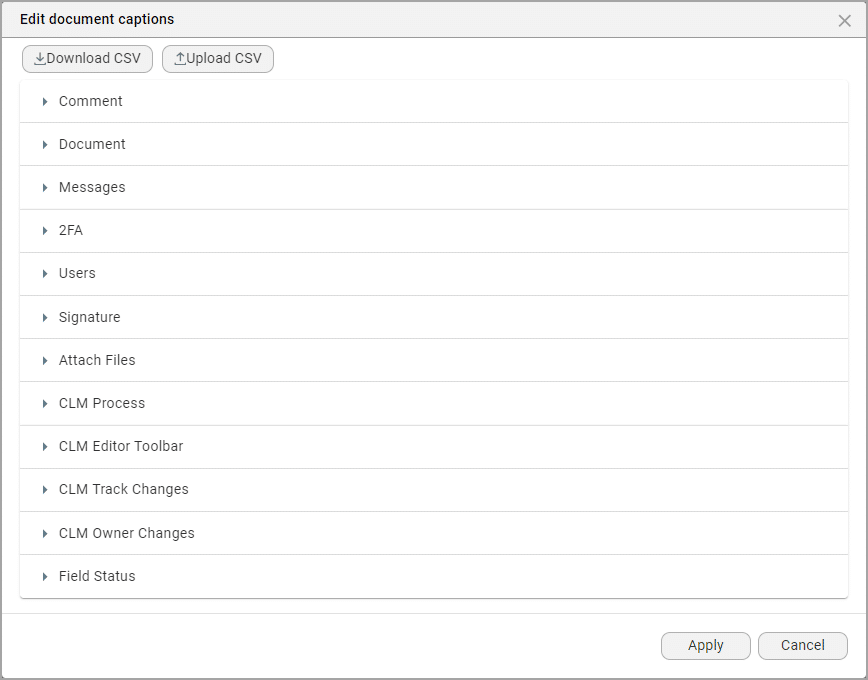Click the arrow icon next to Field Status
The image size is (868, 680).
tap(44, 576)
